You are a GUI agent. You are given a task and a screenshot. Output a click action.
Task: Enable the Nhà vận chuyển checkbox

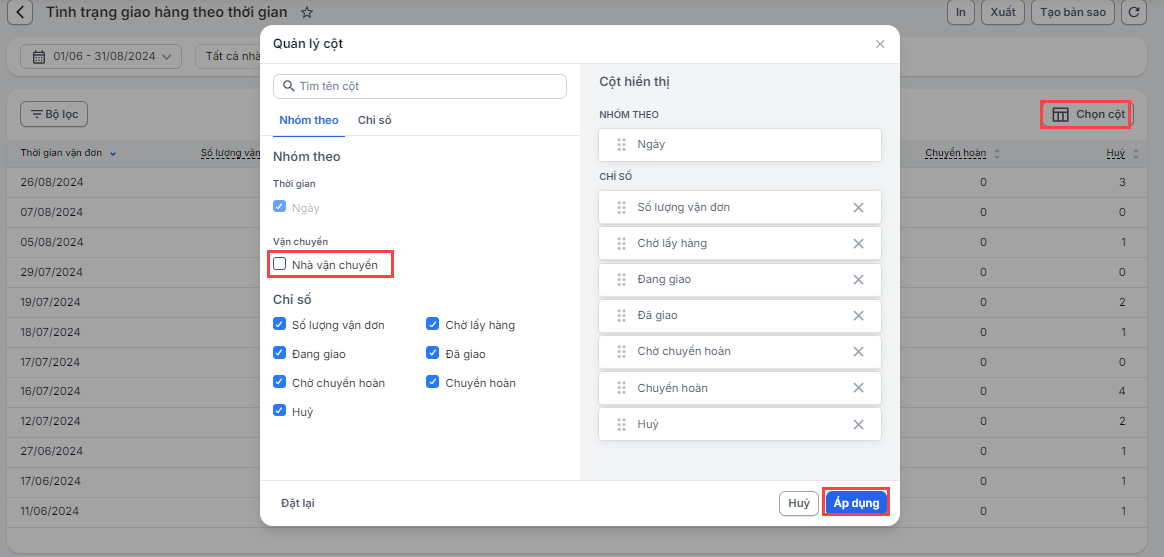(280, 264)
